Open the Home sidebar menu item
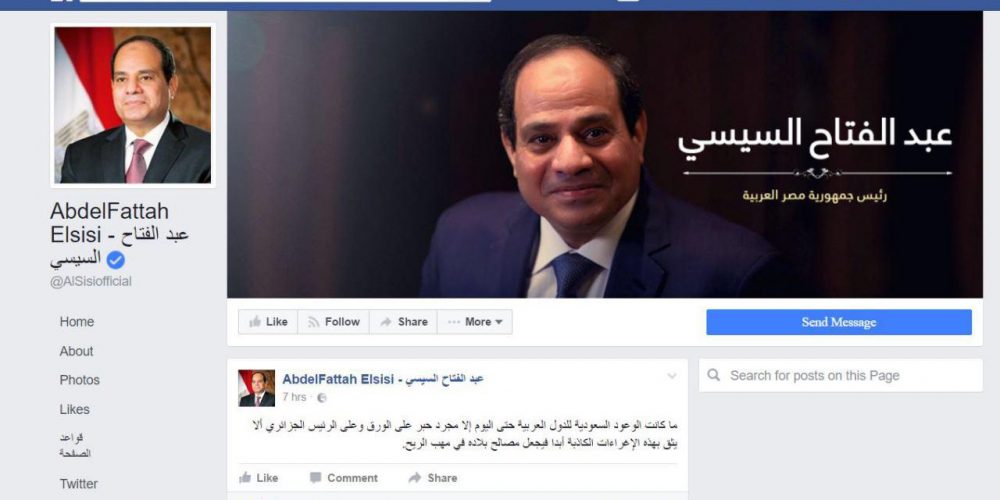1000x500 pixels. pyautogui.click(x=77, y=322)
